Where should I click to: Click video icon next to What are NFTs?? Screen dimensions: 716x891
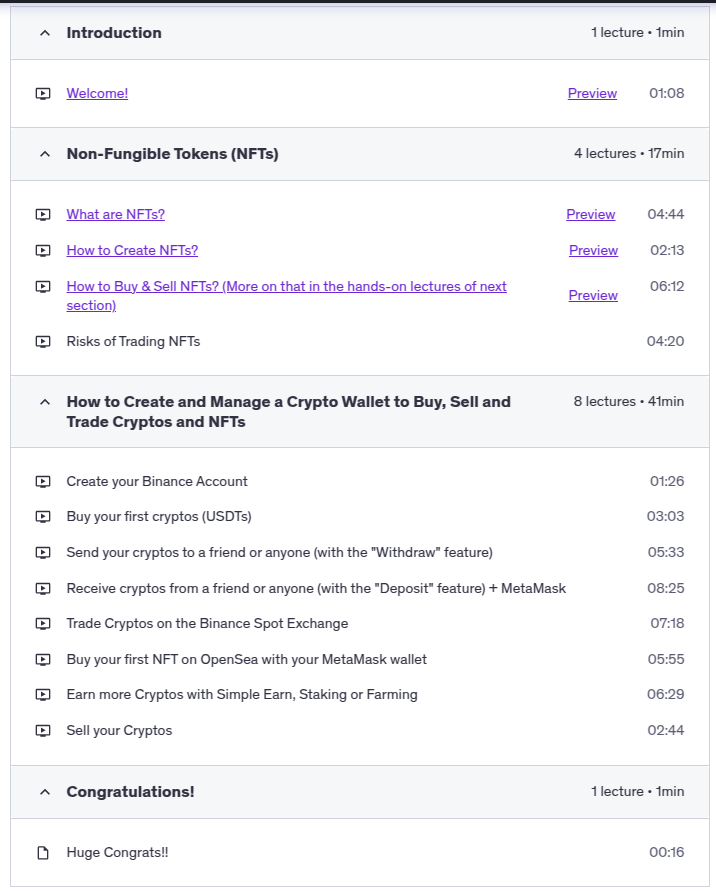43,215
